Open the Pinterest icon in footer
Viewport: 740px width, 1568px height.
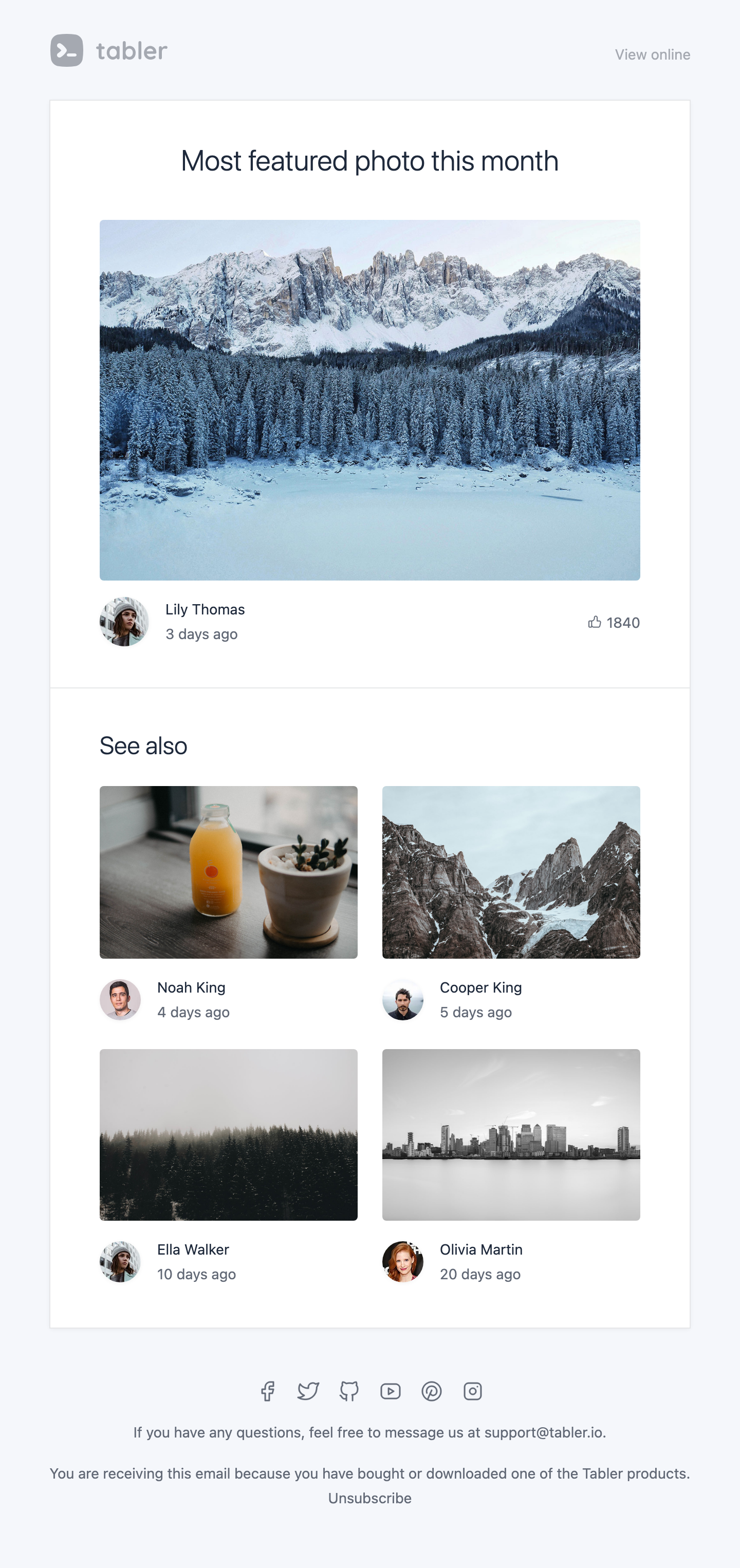432,1391
